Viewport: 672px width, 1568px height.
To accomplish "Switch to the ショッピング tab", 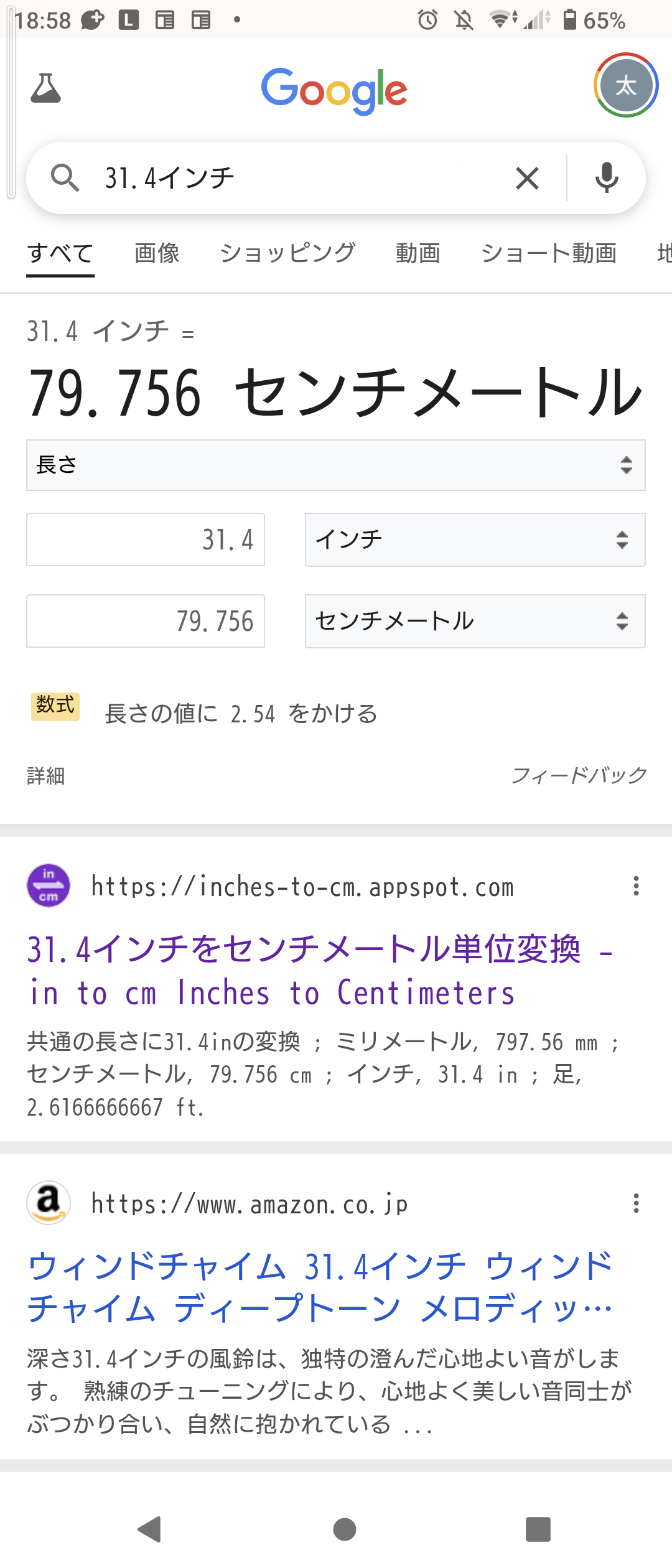I will [288, 254].
